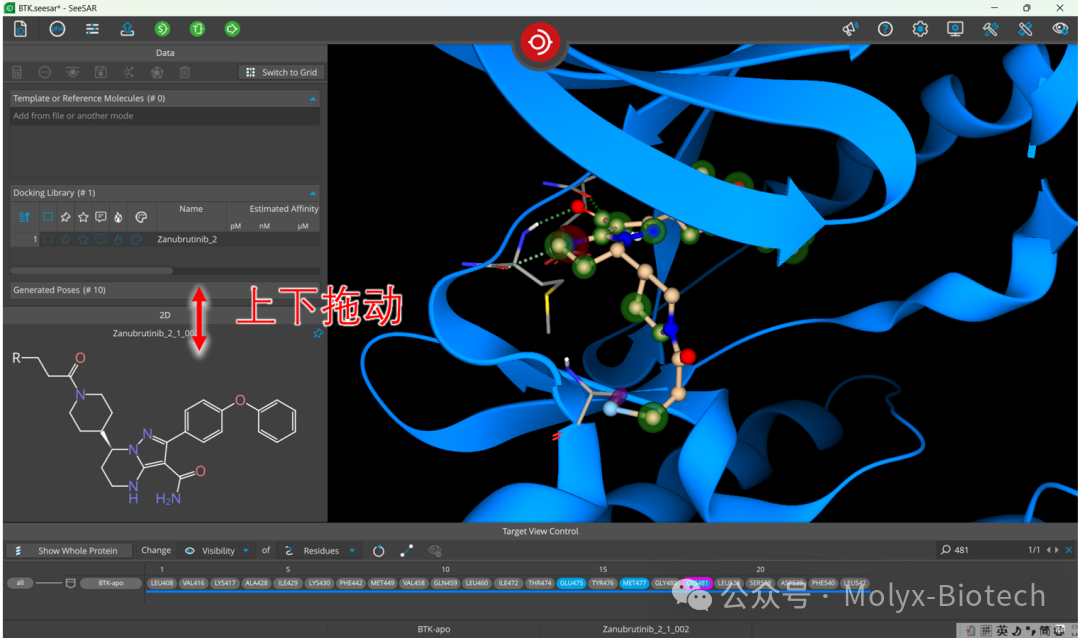Click the circled ellipsis icon in Data toolbar
1080x638 pixels.
coord(45,72)
